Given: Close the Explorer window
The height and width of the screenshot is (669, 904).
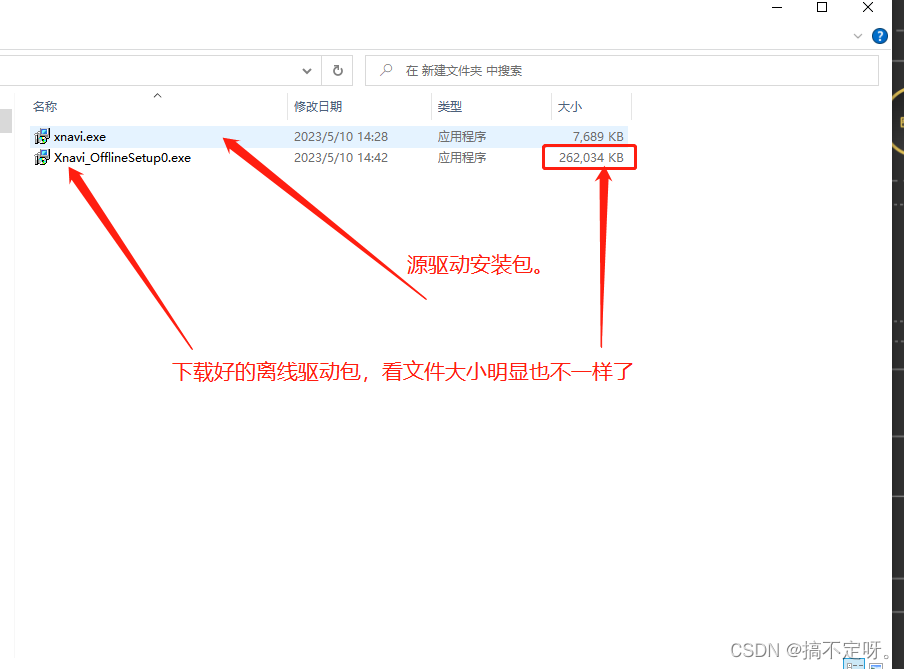Looking at the screenshot, I should pyautogui.click(x=868, y=7).
